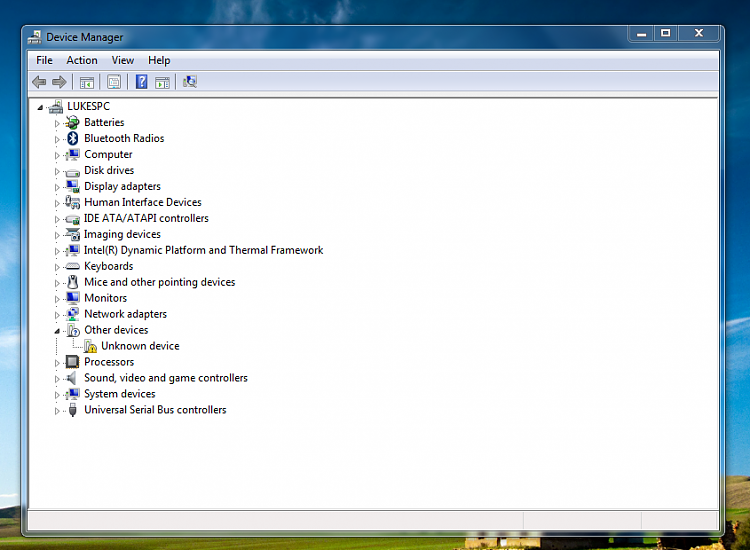Select the Bluetooth Radios label
The image size is (750, 550).
(x=124, y=138)
